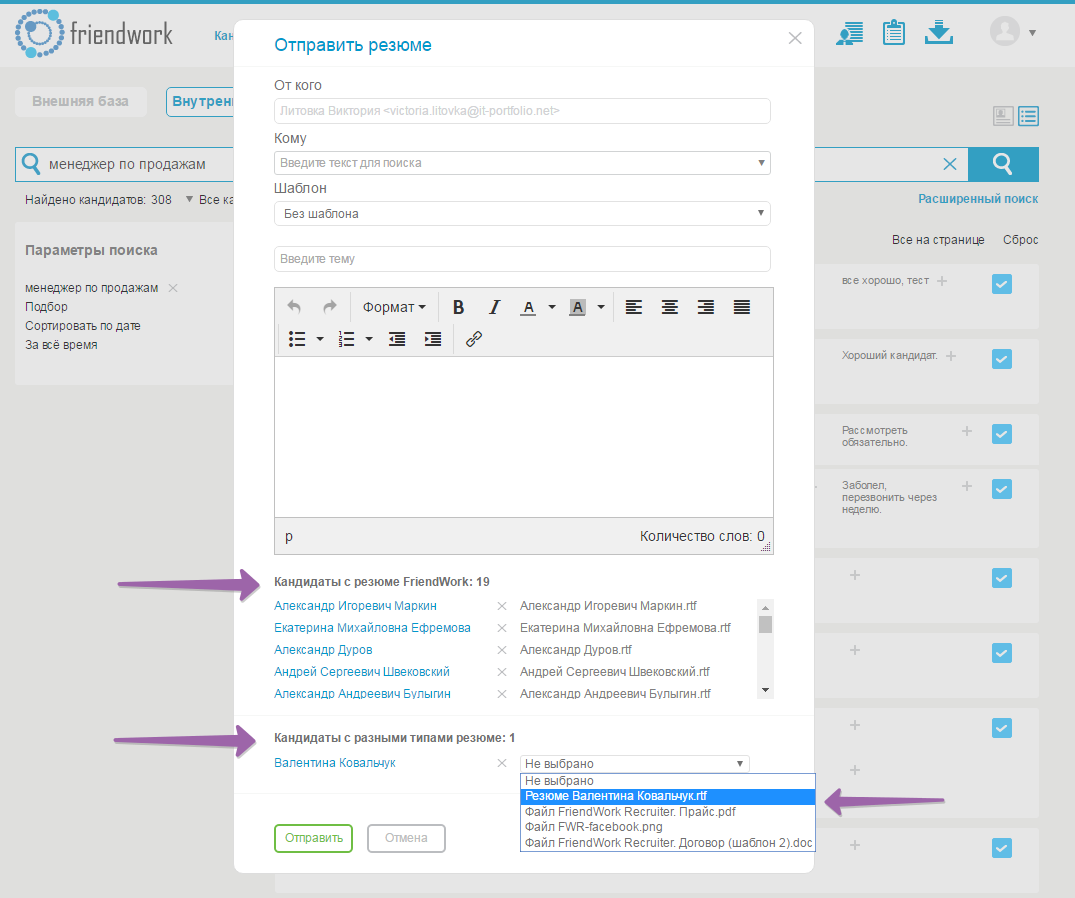Uncheck the candidate marked 'Хороший кандидат.'
1075x898 pixels.
tap(1001, 358)
